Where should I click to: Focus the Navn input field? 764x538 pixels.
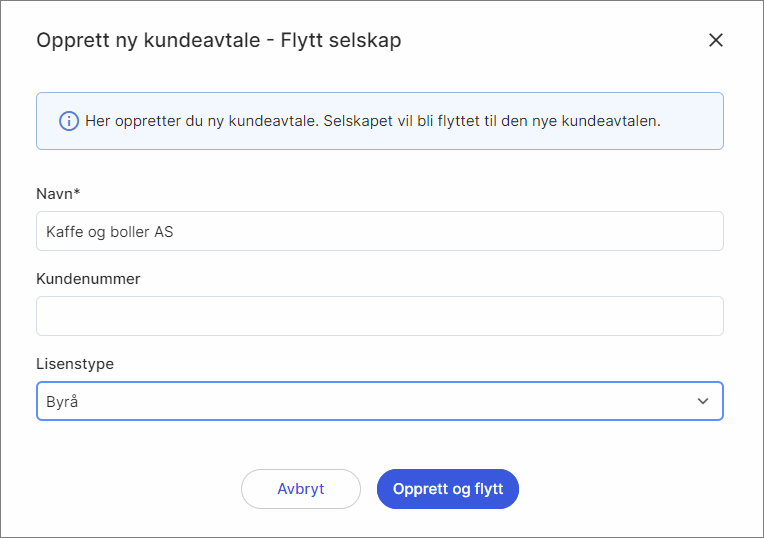point(379,231)
